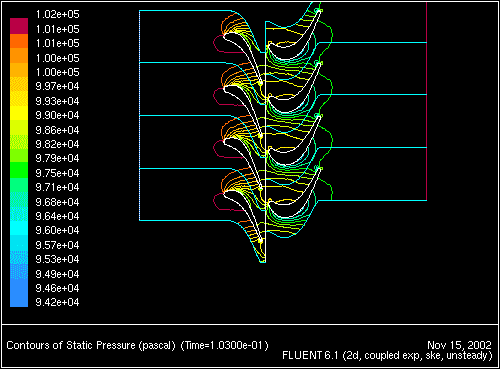The width and height of the screenshot is (500, 369).
Task: Click the 'FLUENT 6.1' solver description line
Action: click(387, 356)
